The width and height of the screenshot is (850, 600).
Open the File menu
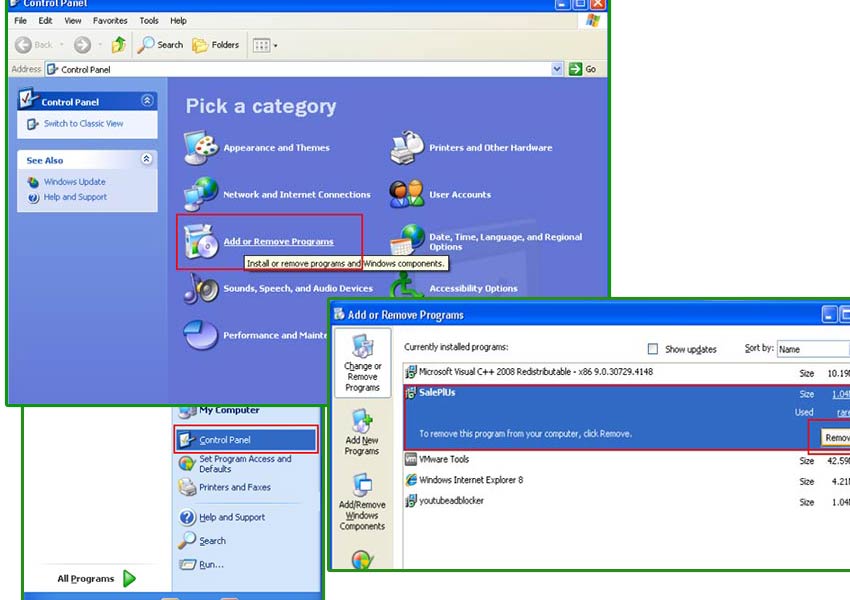pos(21,21)
